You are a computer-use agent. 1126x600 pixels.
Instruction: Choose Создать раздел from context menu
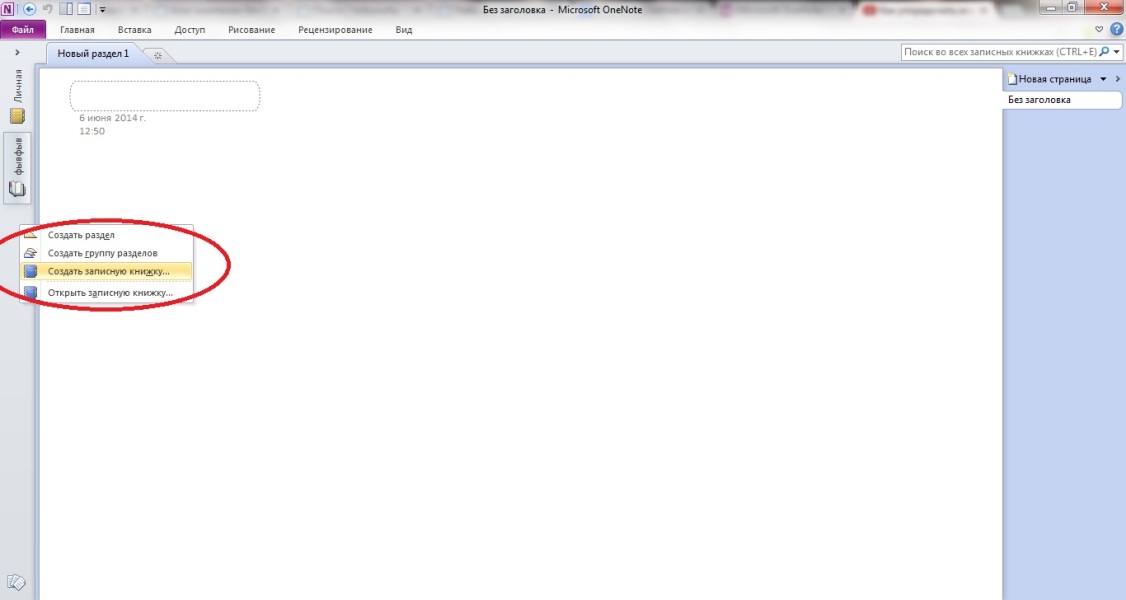pos(106,235)
